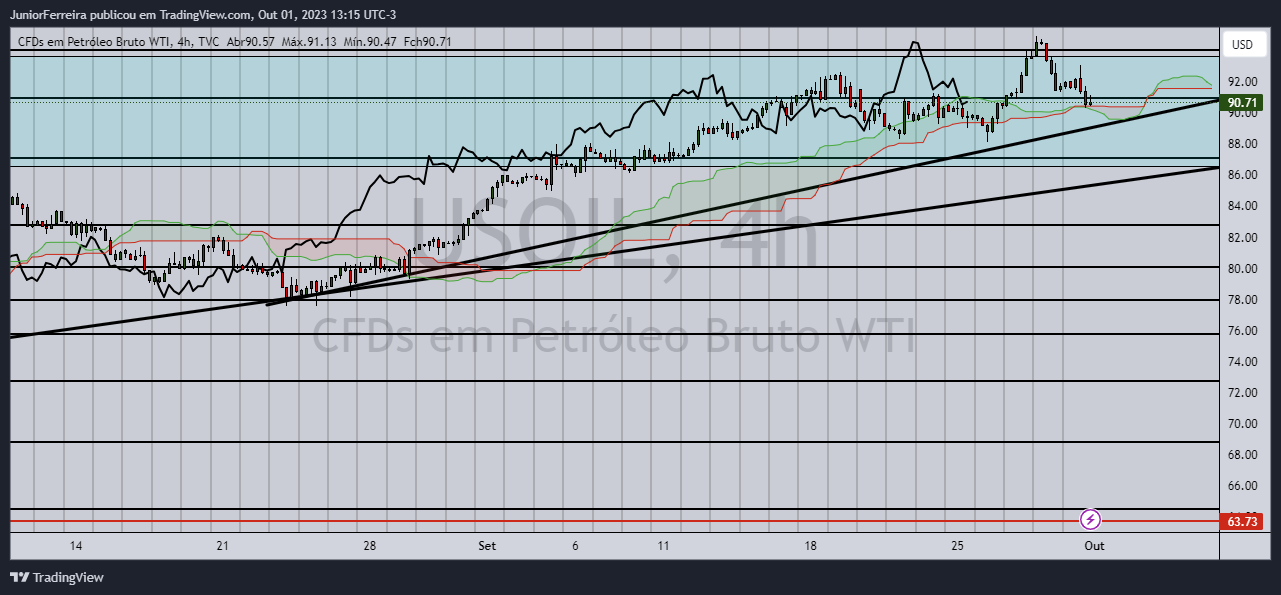Click the '25' date axis label
The width and height of the screenshot is (1281, 595).
tap(958, 546)
